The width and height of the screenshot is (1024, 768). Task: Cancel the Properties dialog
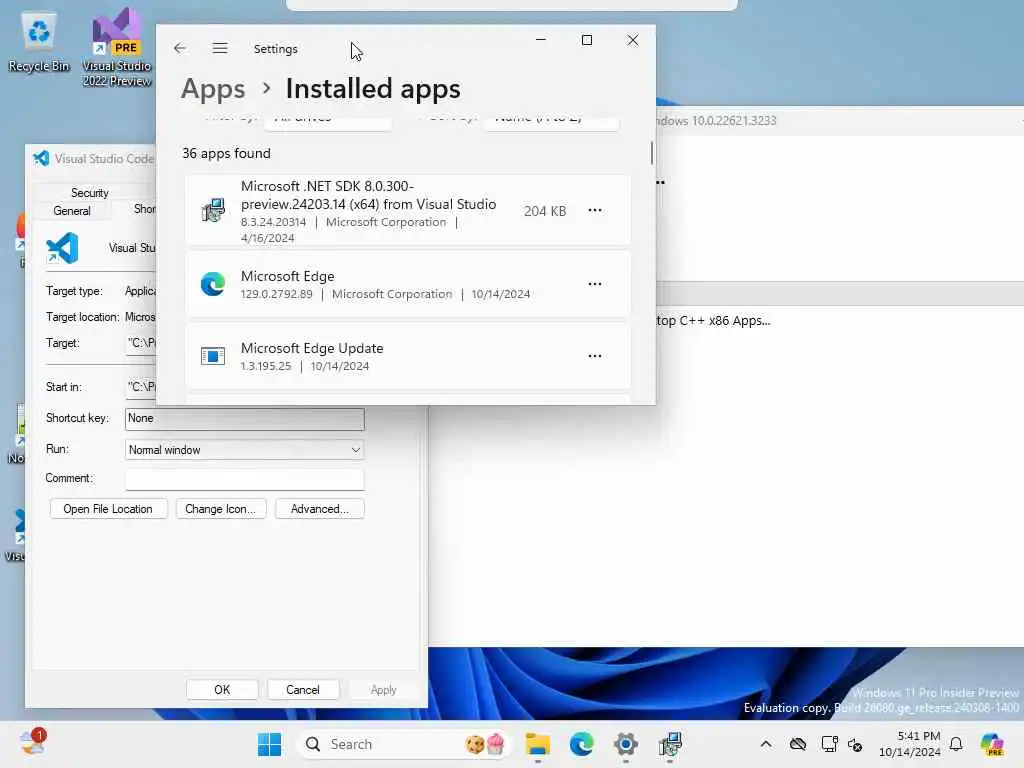[x=302, y=690]
